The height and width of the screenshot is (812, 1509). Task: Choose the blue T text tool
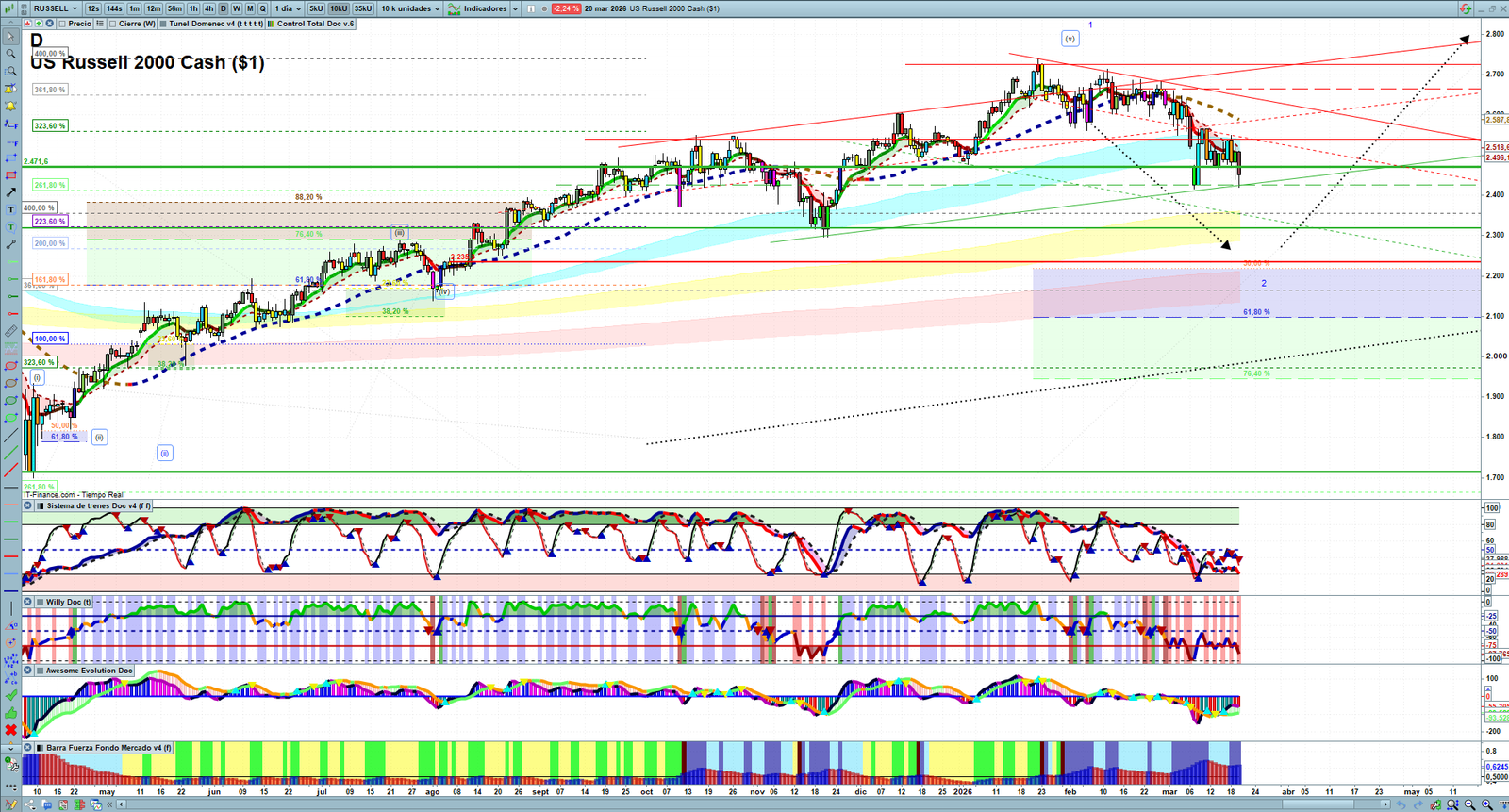pyautogui.click(x=10, y=209)
